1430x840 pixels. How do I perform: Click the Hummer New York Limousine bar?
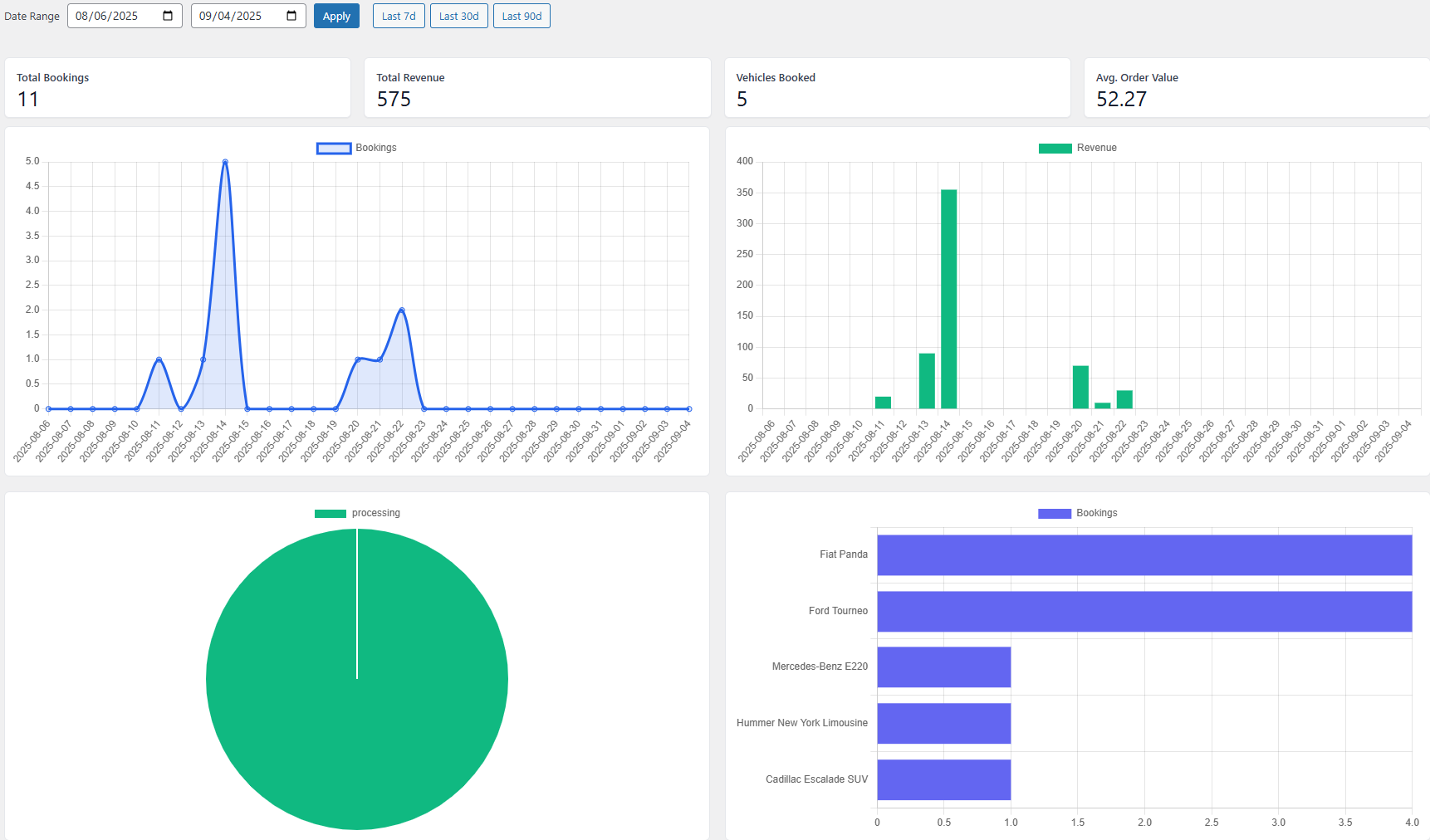point(944,724)
